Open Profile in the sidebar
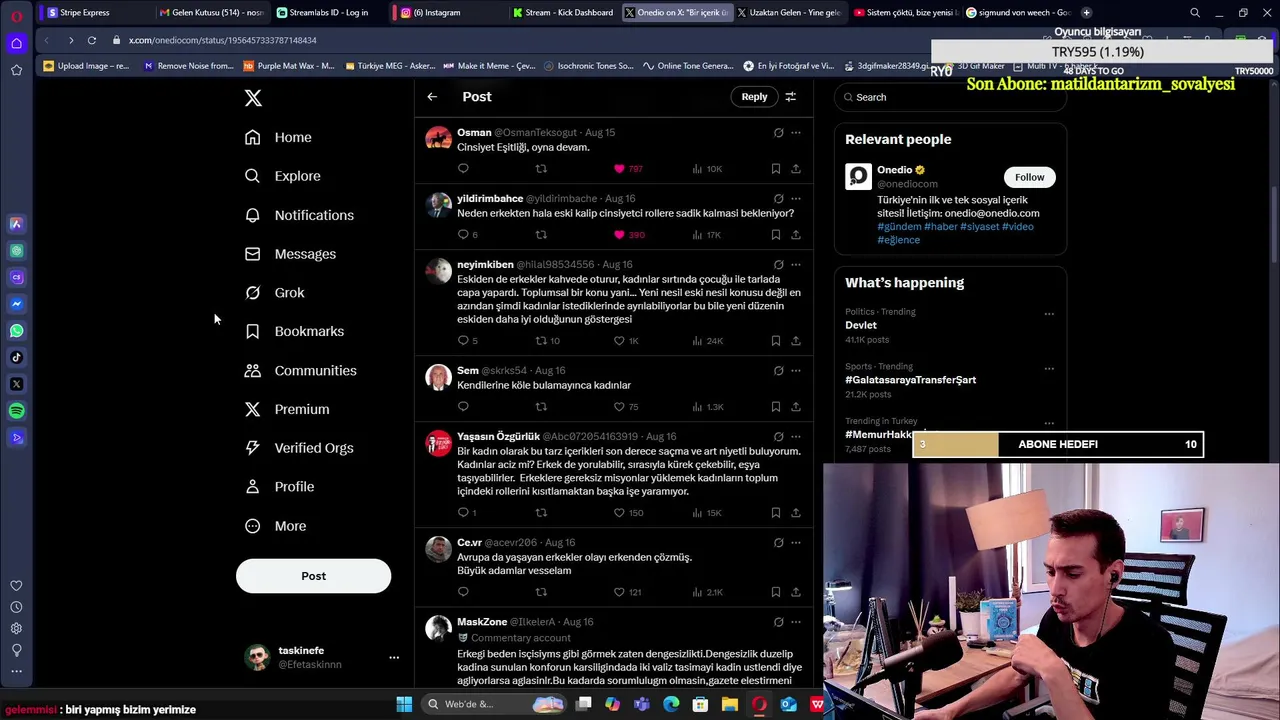1280x720 pixels. 280,487
